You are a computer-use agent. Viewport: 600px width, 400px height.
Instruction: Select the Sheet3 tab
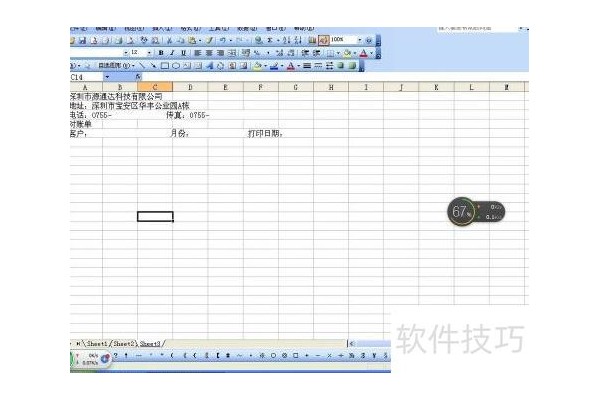pos(150,344)
